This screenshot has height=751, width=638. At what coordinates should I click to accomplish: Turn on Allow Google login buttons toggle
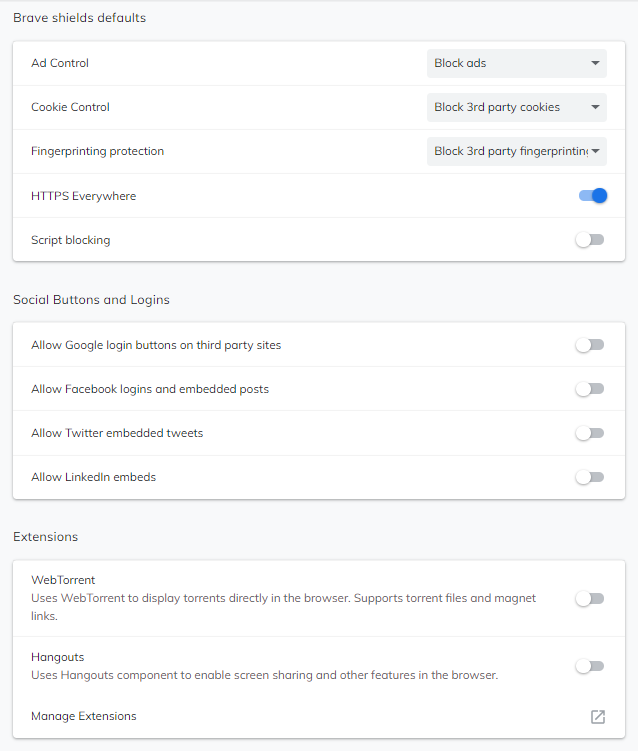(x=590, y=345)
